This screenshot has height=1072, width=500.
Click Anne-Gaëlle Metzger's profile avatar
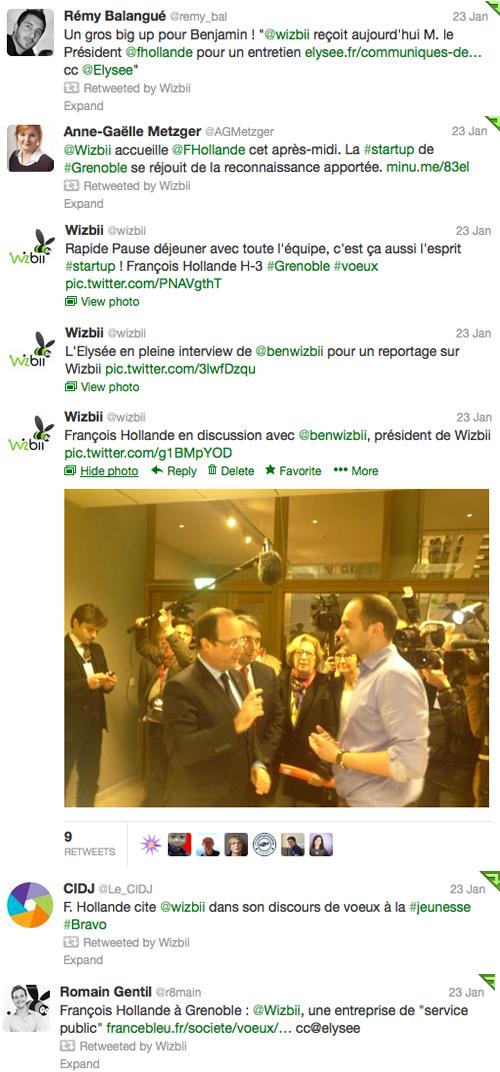[x=31, y=148]
